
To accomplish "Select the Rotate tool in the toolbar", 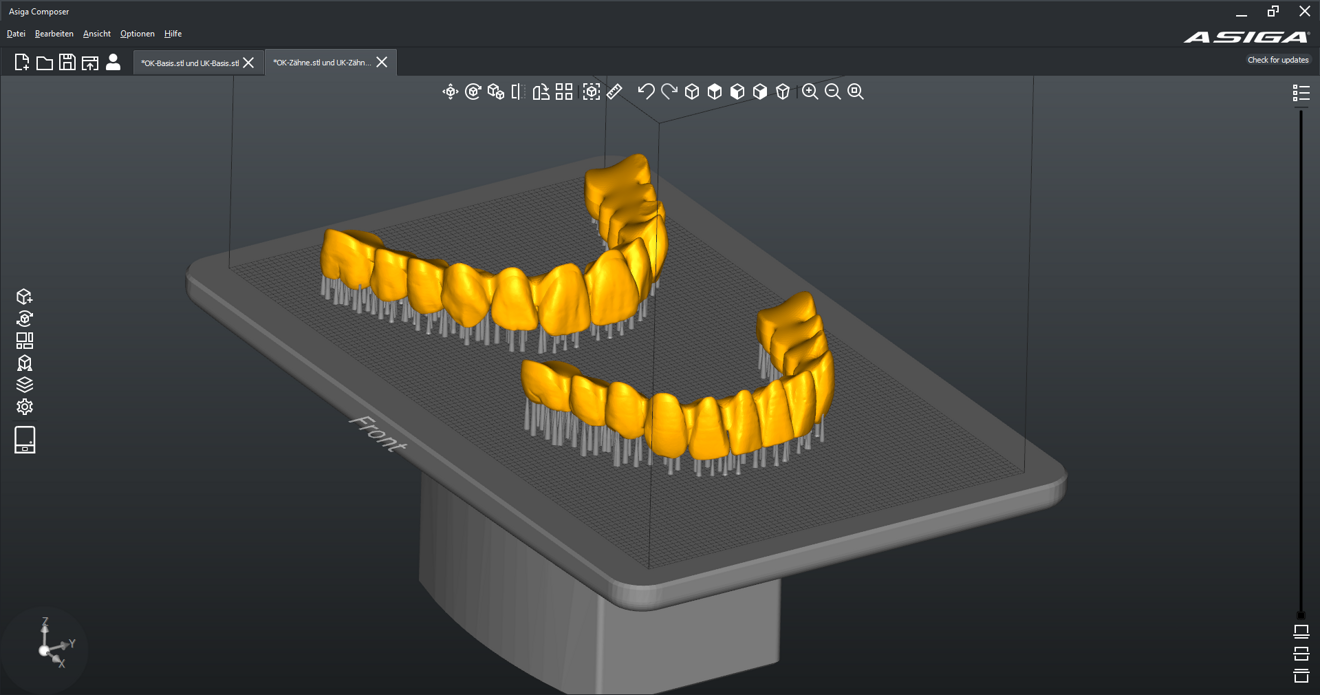I will click(473, 91).
